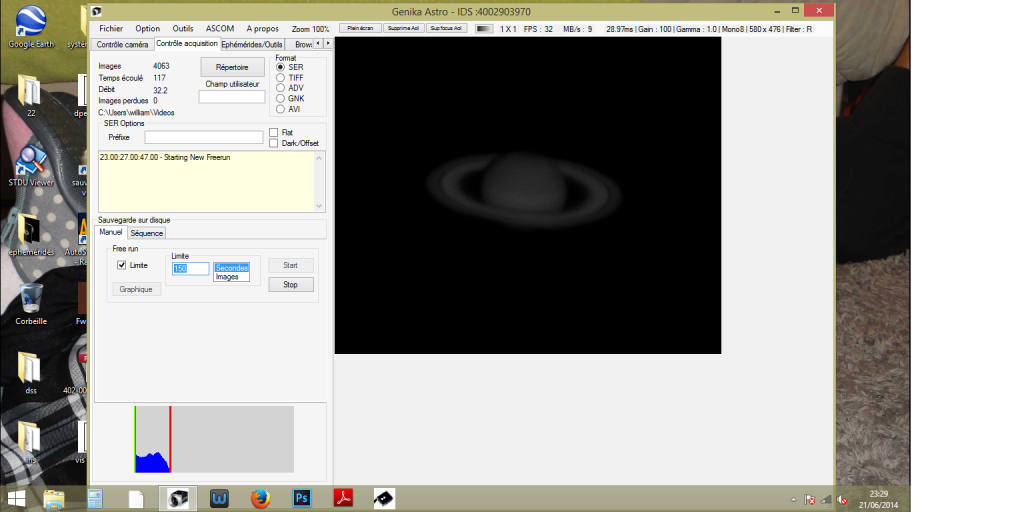This screenshot has width=1024, height=512.
Task: Click the Répertoire button
Action: click(x=232, y=67)
